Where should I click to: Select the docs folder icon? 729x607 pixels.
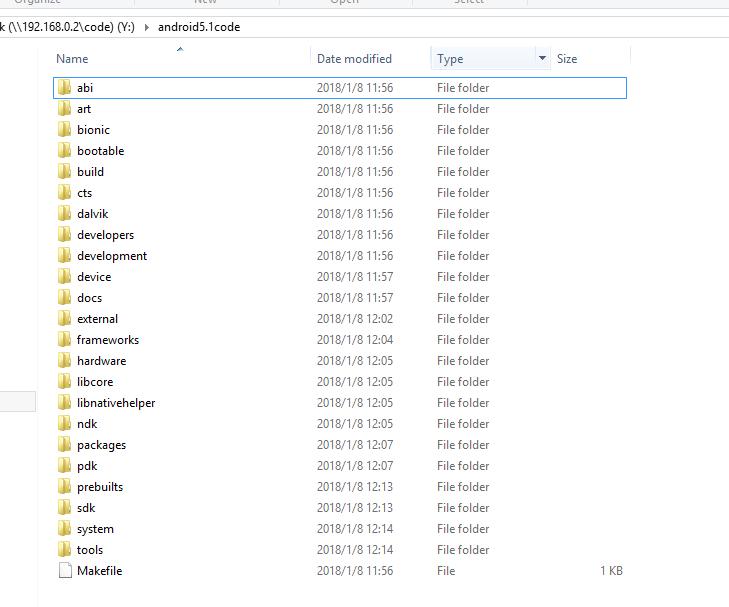coord(65,297)
